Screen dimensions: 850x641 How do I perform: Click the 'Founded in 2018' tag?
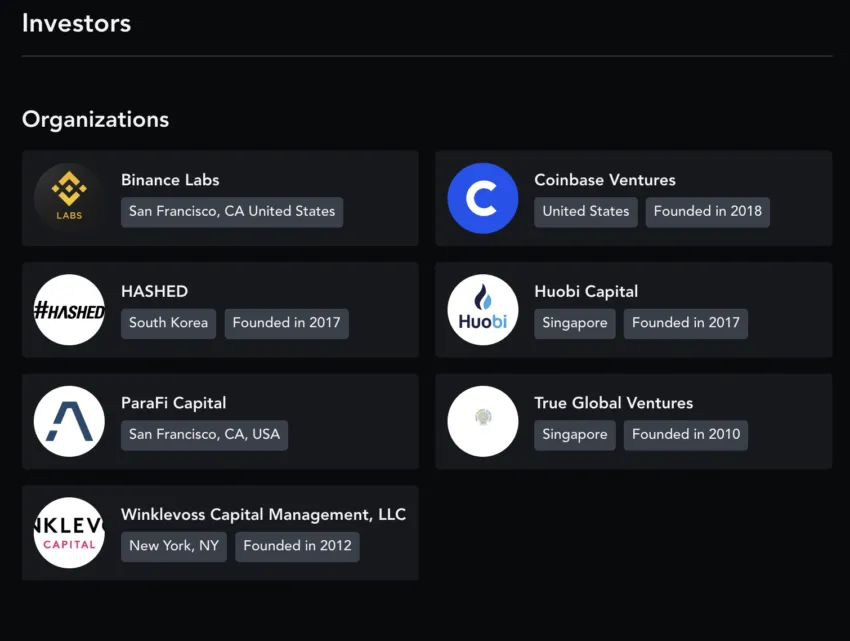tap(707, 211)
